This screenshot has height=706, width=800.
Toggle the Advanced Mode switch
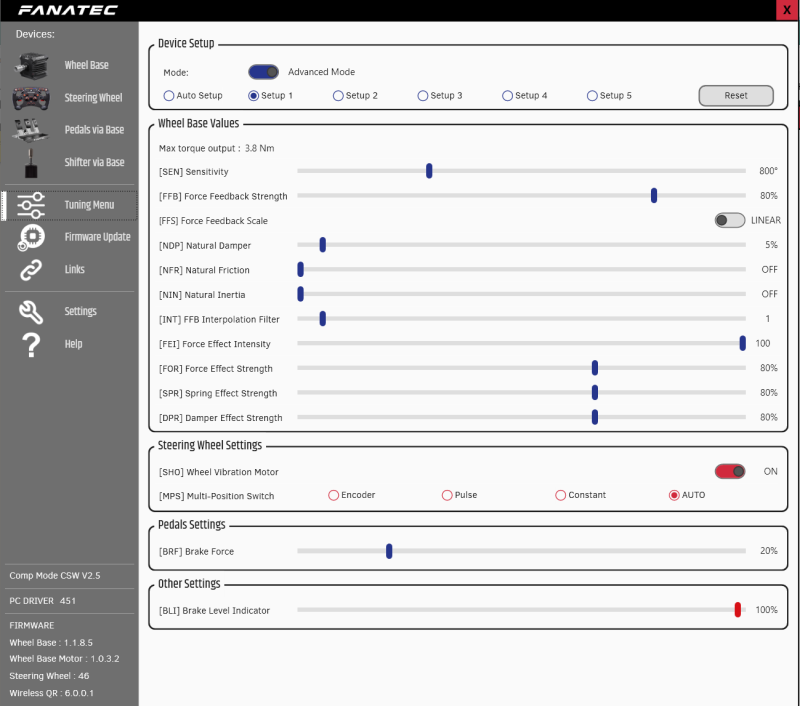tap(263, 72)
